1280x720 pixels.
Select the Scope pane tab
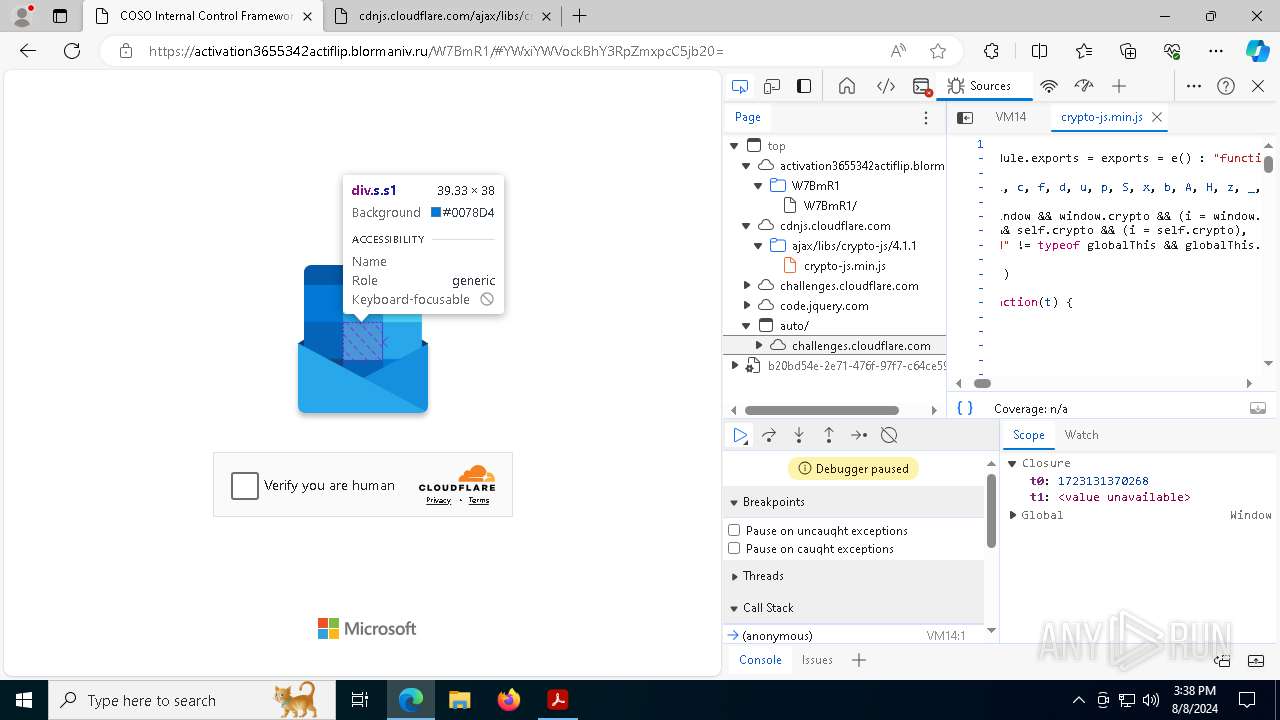point(1028,435)
